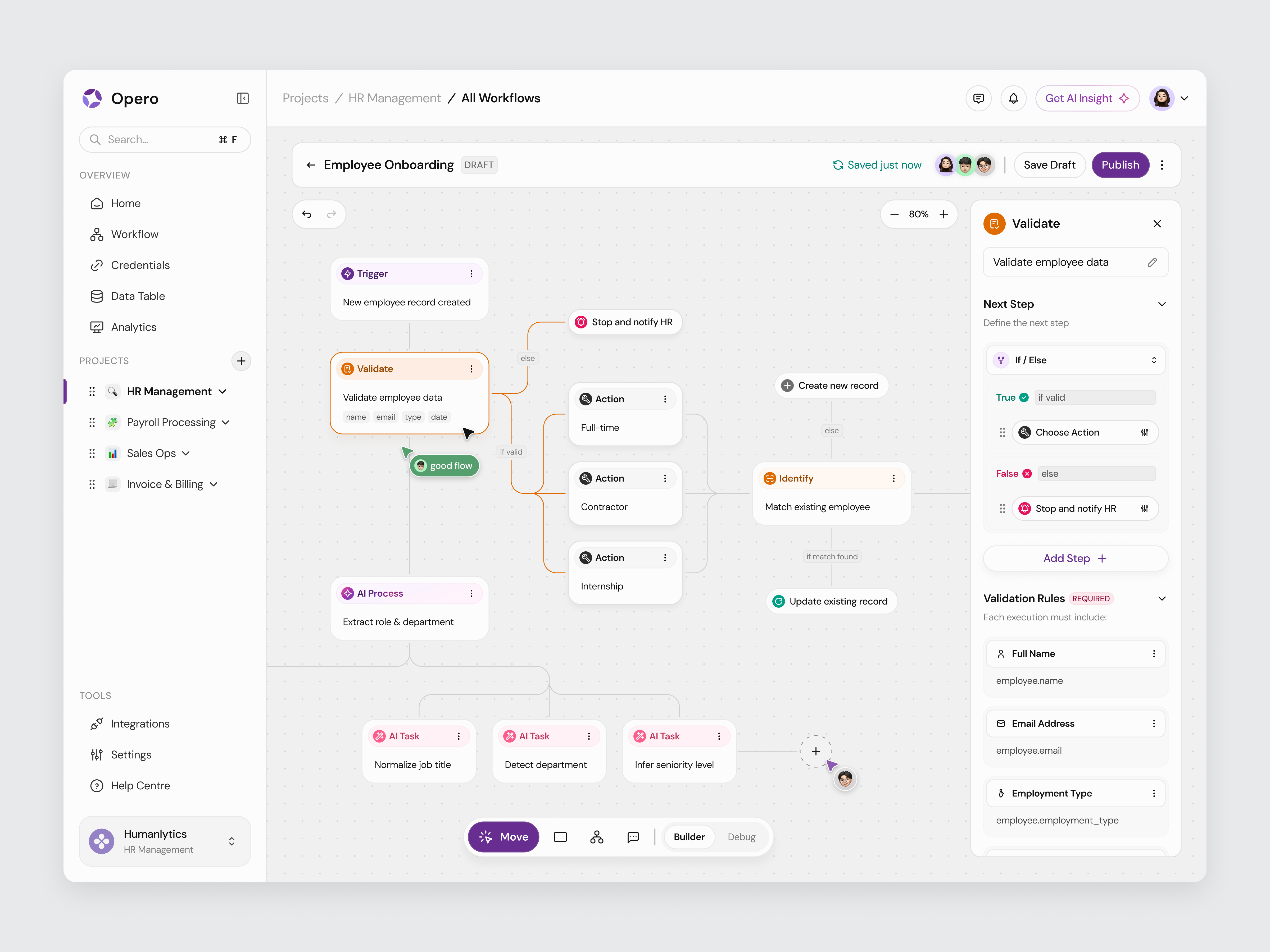Open the notifications bell
1270x952 pixels.
tap(1014, 98)
